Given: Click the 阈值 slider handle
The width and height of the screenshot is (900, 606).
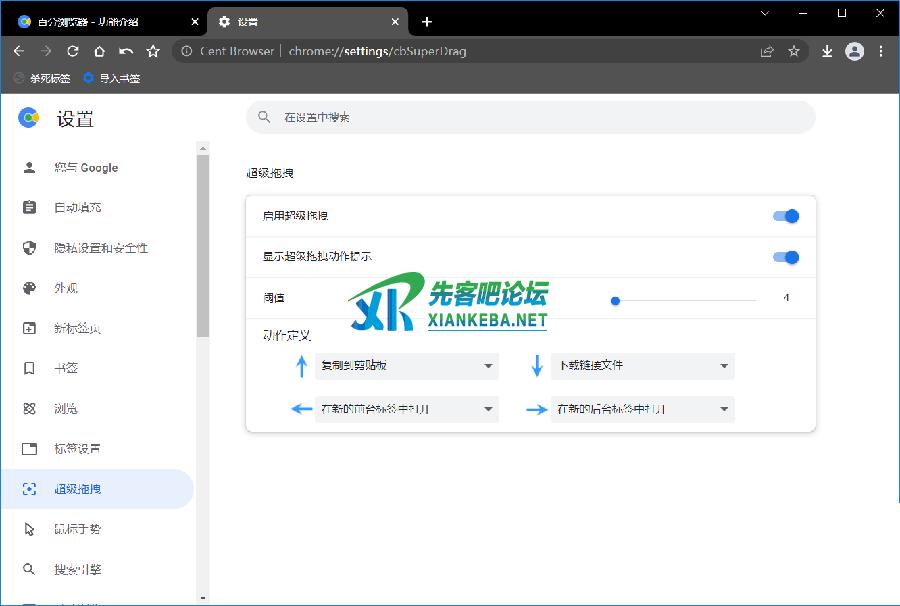Looking at the screenshot, I should (x=615, y=300).
